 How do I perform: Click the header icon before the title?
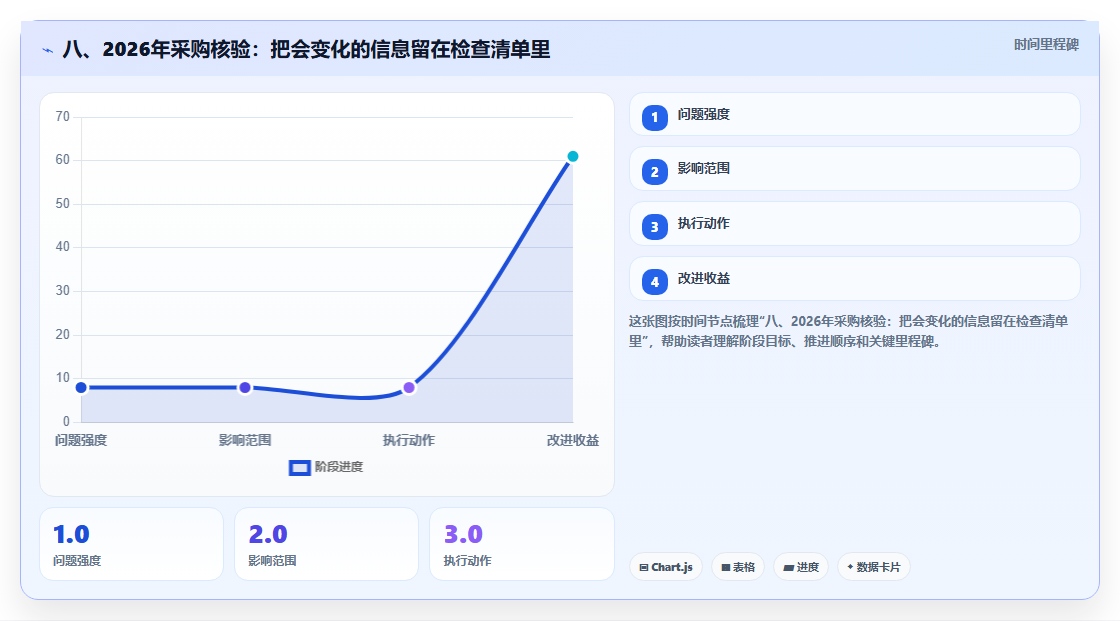click(x=48, y=50)
